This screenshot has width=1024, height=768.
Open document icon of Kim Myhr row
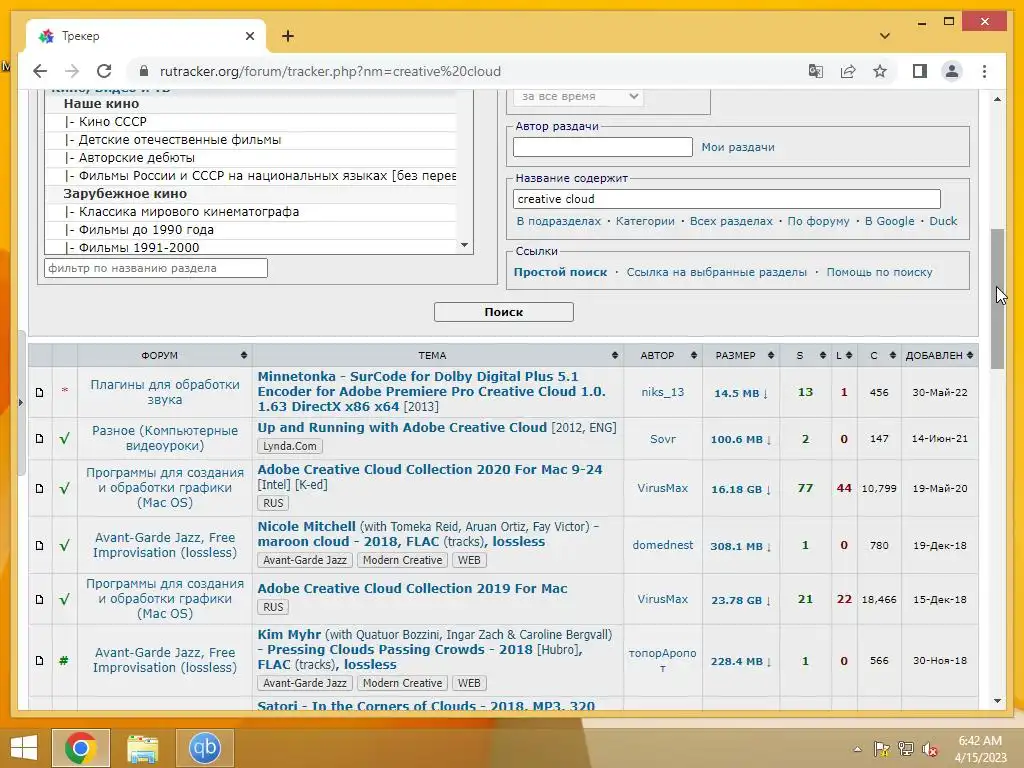[x=40, y=661]
